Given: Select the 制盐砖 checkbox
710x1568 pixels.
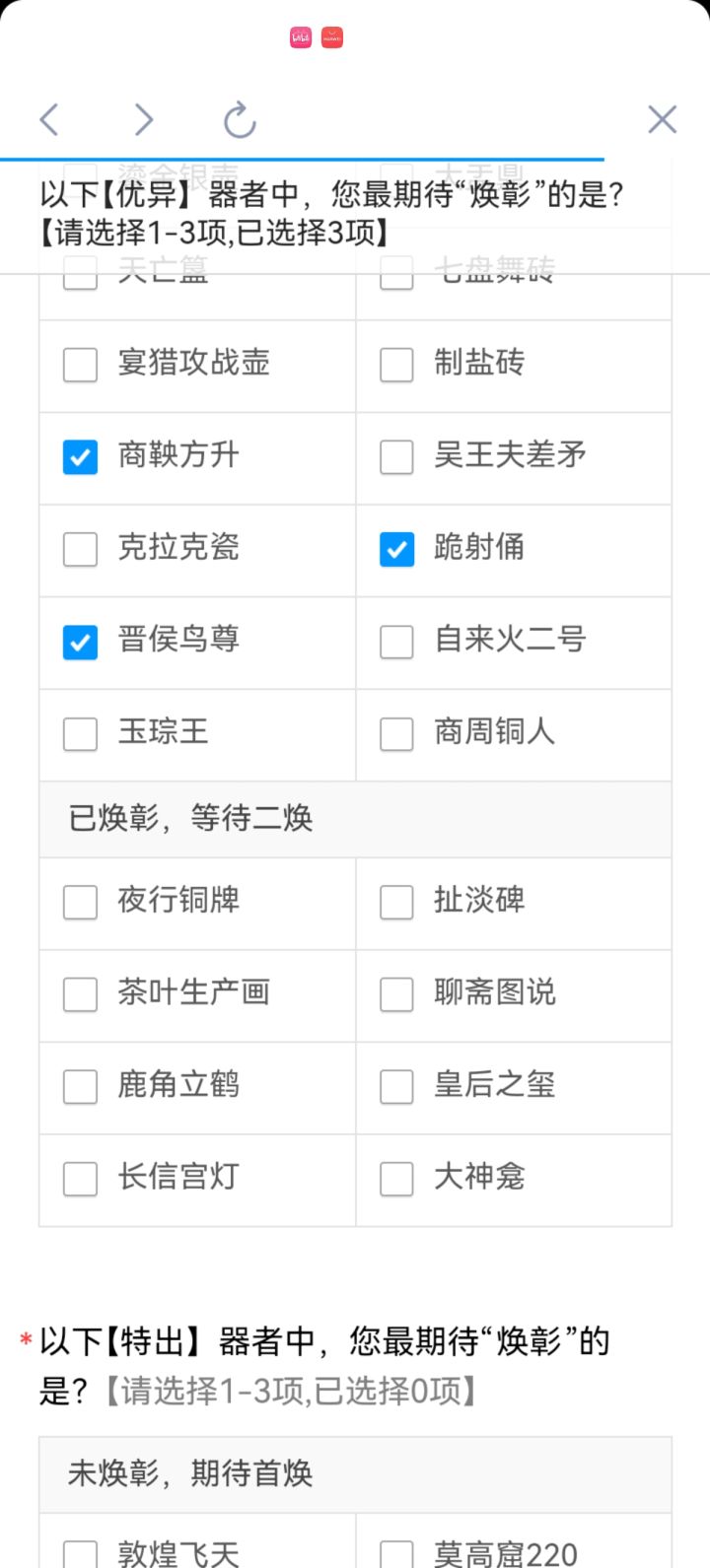Looking at the screenshot, I should (396, 365).
